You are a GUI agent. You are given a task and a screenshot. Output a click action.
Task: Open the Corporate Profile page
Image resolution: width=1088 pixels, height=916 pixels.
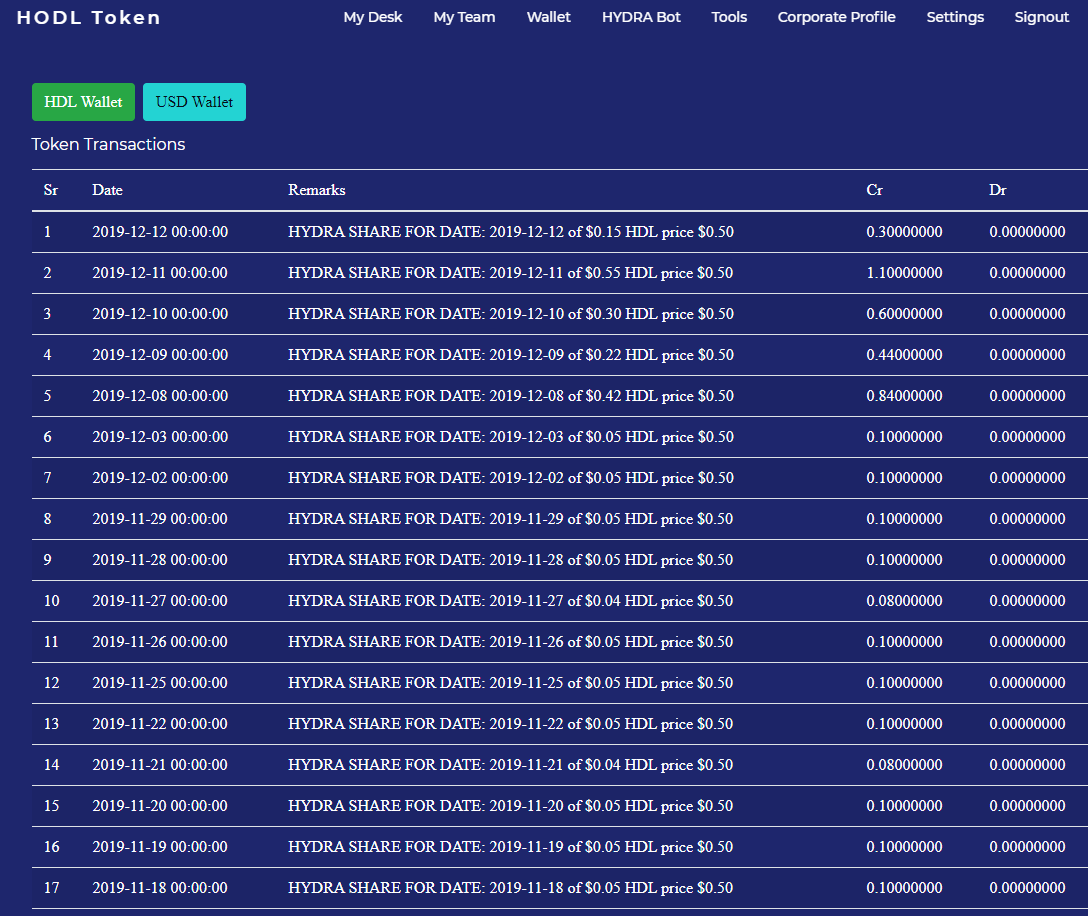836,17
